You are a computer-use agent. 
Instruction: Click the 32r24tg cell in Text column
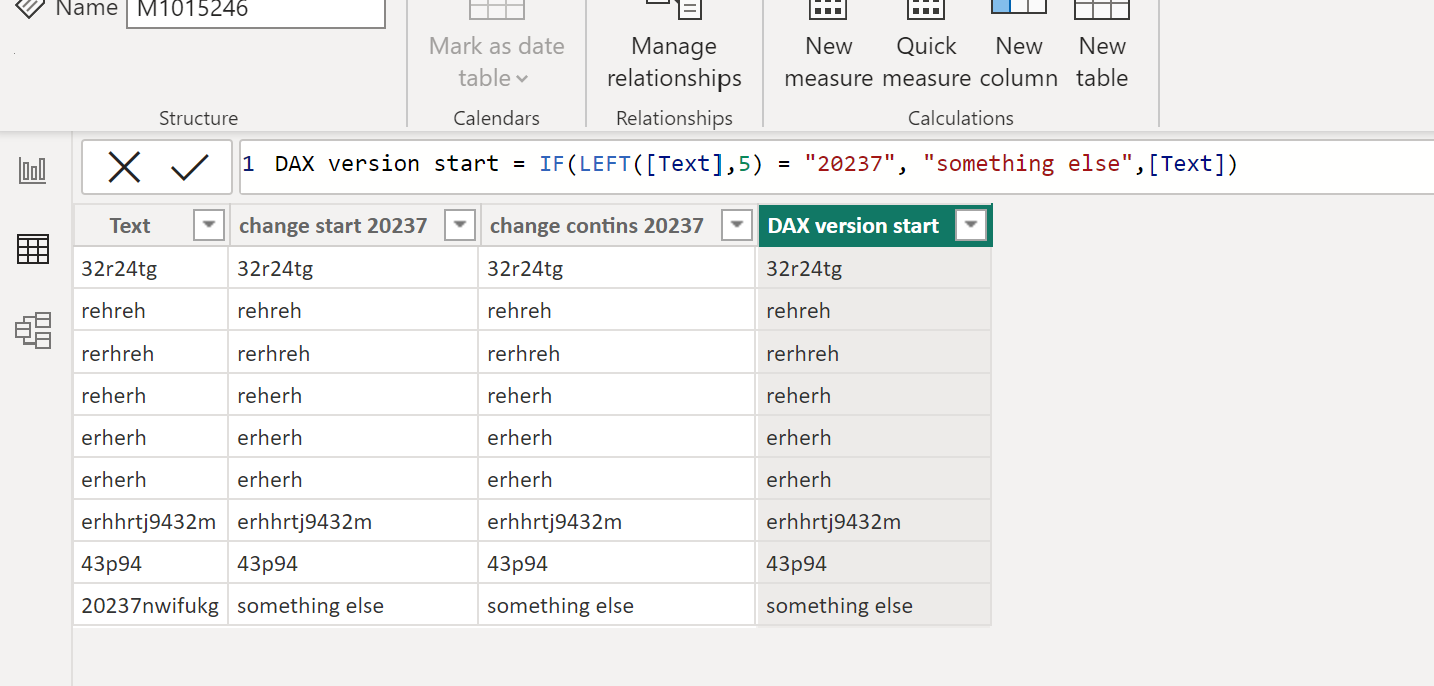pos(150,268)
